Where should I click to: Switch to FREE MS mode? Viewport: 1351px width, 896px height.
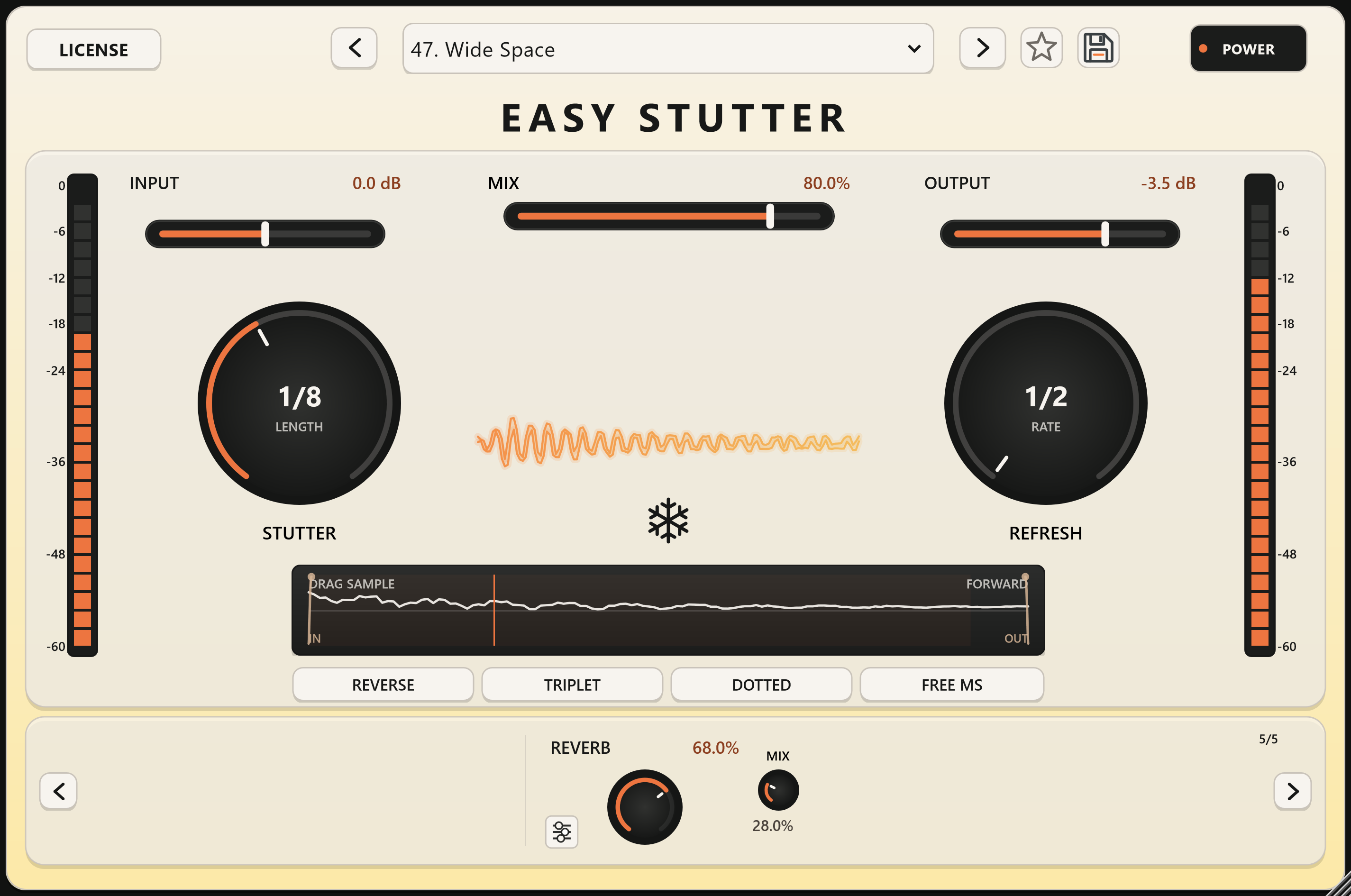tap(952, 685)
